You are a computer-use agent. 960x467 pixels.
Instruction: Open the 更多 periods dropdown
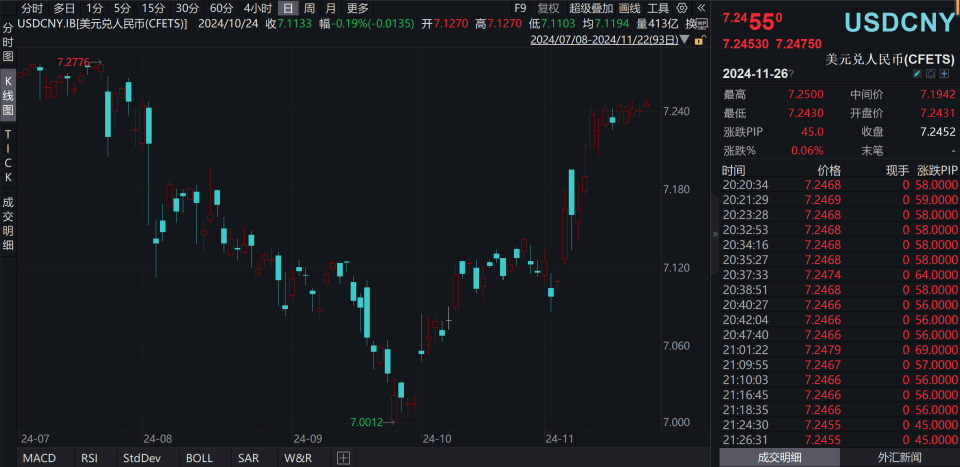click(358, 8)
